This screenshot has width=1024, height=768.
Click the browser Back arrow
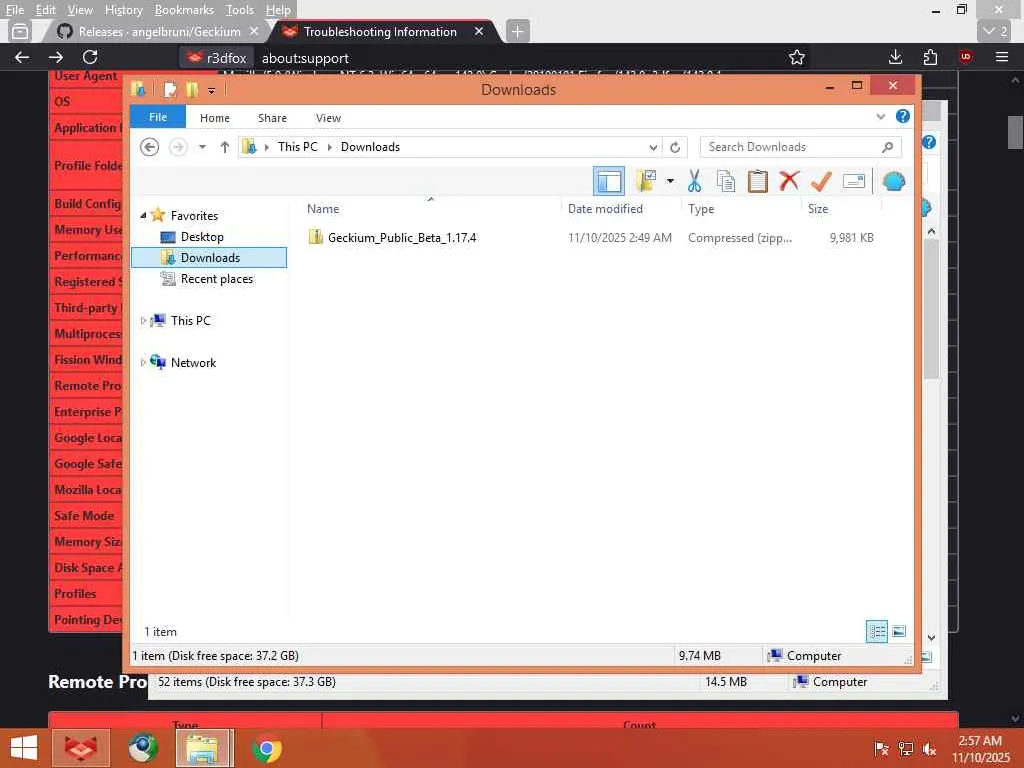(22, 57)
